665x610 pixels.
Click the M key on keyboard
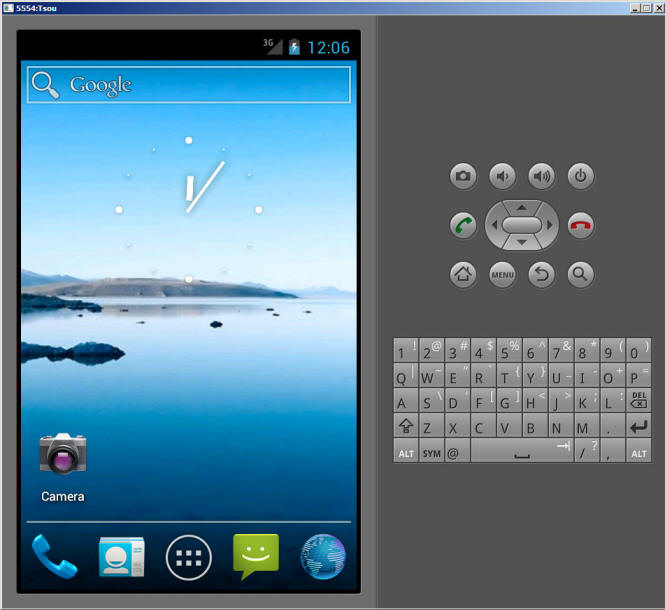pyautogui.click(x=587, y=425)
